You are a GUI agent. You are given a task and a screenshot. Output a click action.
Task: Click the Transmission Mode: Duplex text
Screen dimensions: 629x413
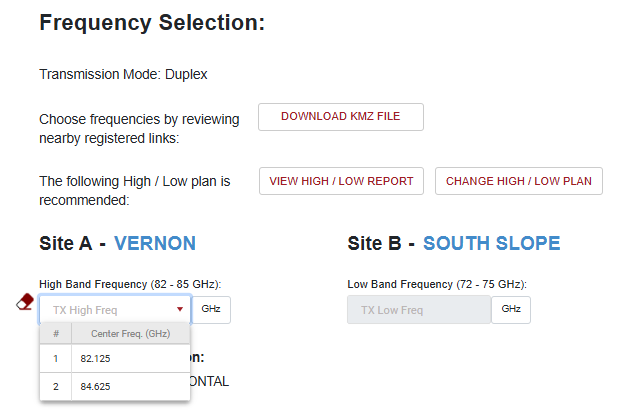(x=123, y=74)
